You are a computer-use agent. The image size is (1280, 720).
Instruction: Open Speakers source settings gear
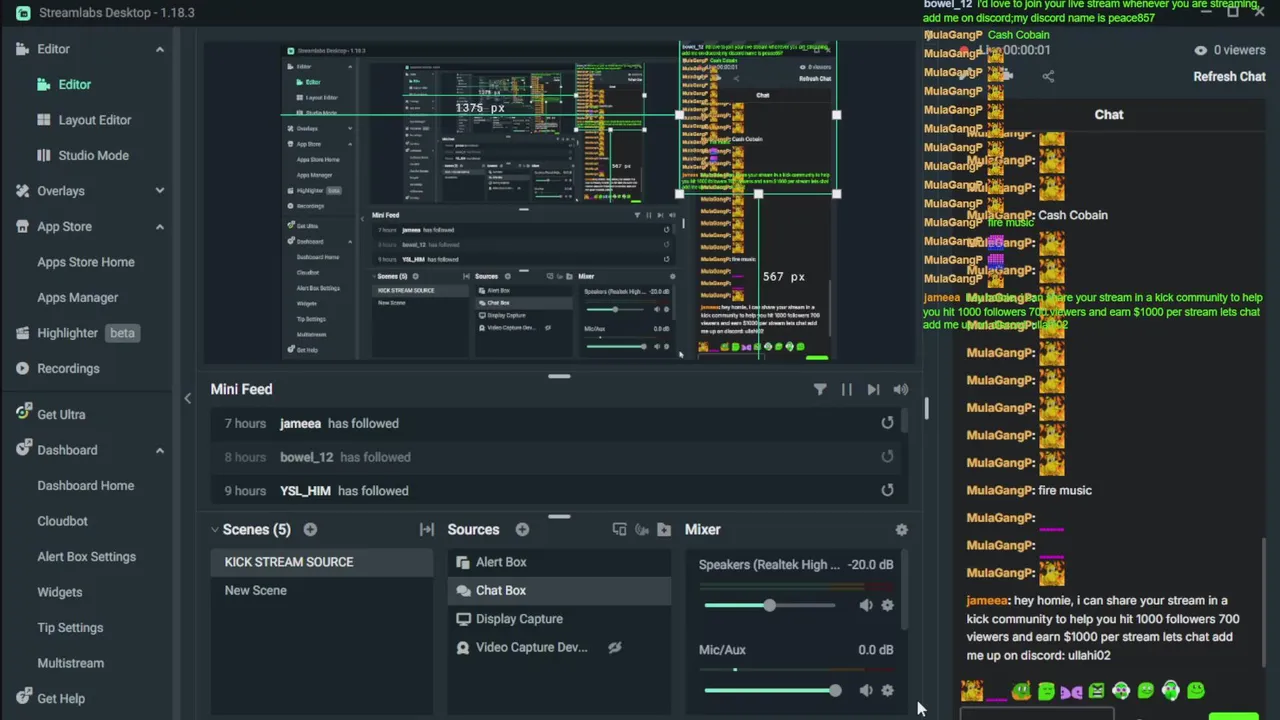point(887,605)
